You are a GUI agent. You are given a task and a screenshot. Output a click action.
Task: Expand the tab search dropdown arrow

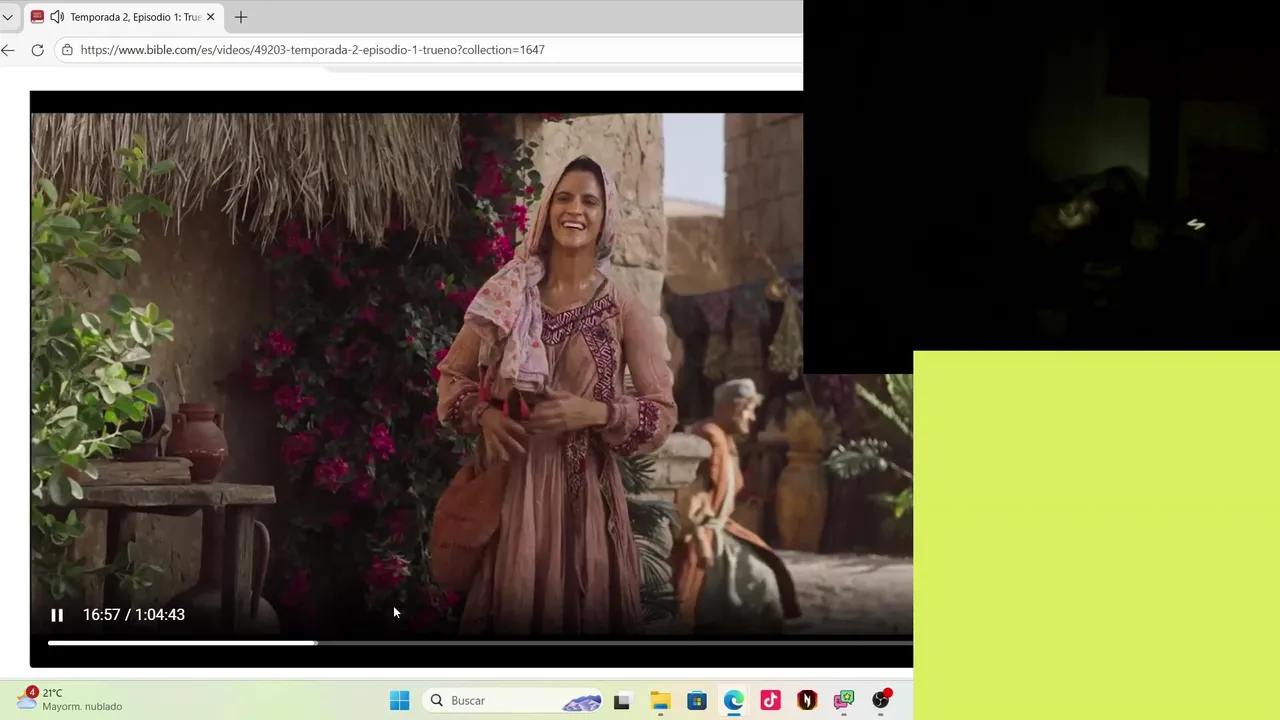pos(8,17)
